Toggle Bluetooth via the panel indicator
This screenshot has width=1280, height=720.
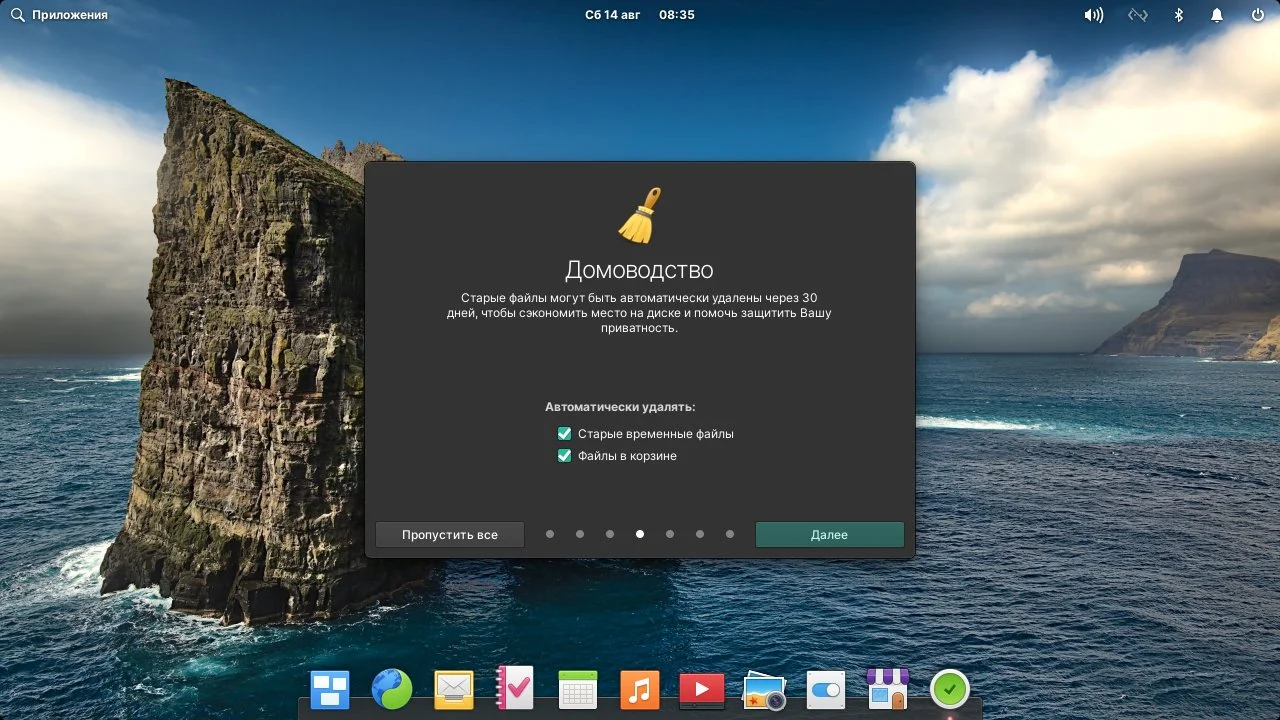click(x=1177, y=14)
